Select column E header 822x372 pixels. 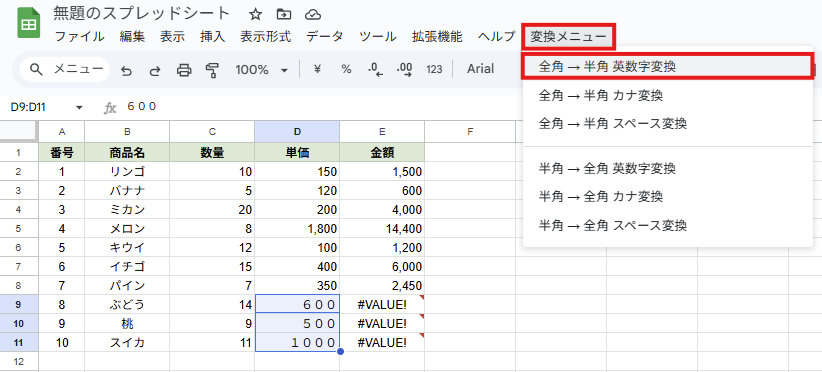coord(382,131)
